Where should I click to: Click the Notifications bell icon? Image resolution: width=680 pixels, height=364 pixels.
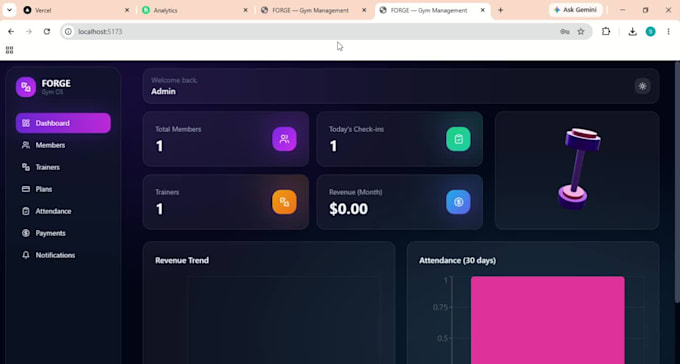26,255
